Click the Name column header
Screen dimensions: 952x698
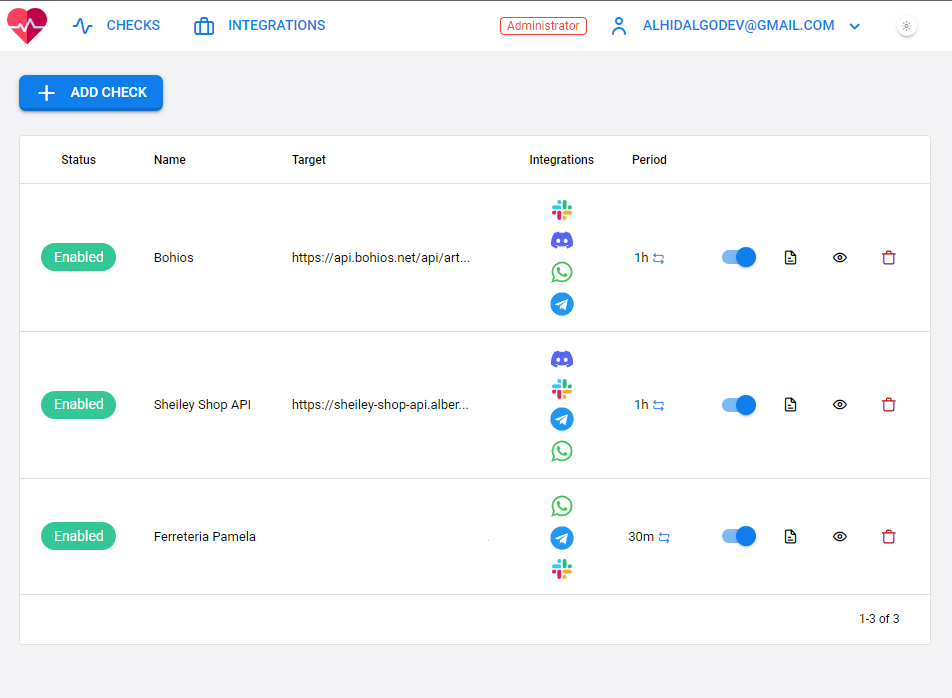(169, 160)
